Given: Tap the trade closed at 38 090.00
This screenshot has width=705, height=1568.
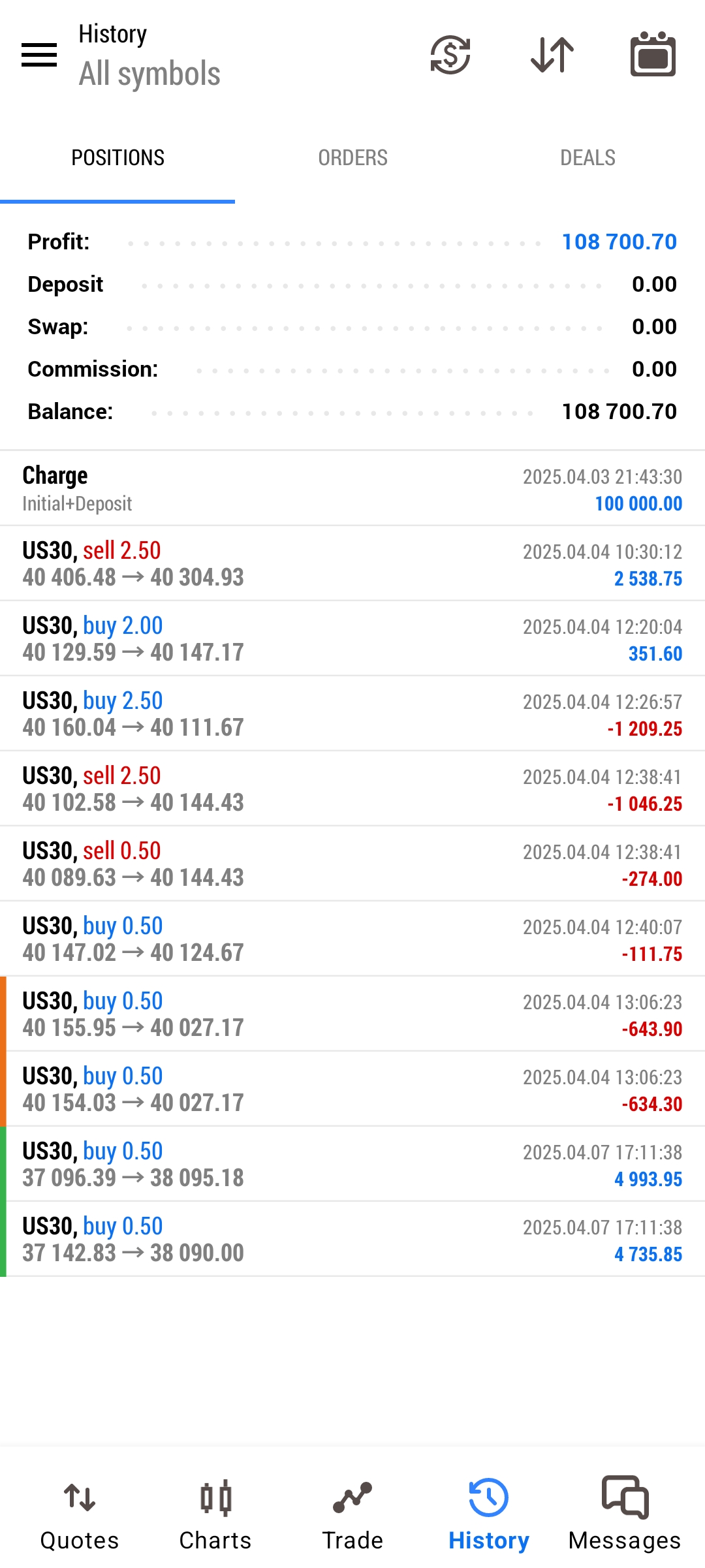Looking at the screenshot, I should coord(352,1239).
